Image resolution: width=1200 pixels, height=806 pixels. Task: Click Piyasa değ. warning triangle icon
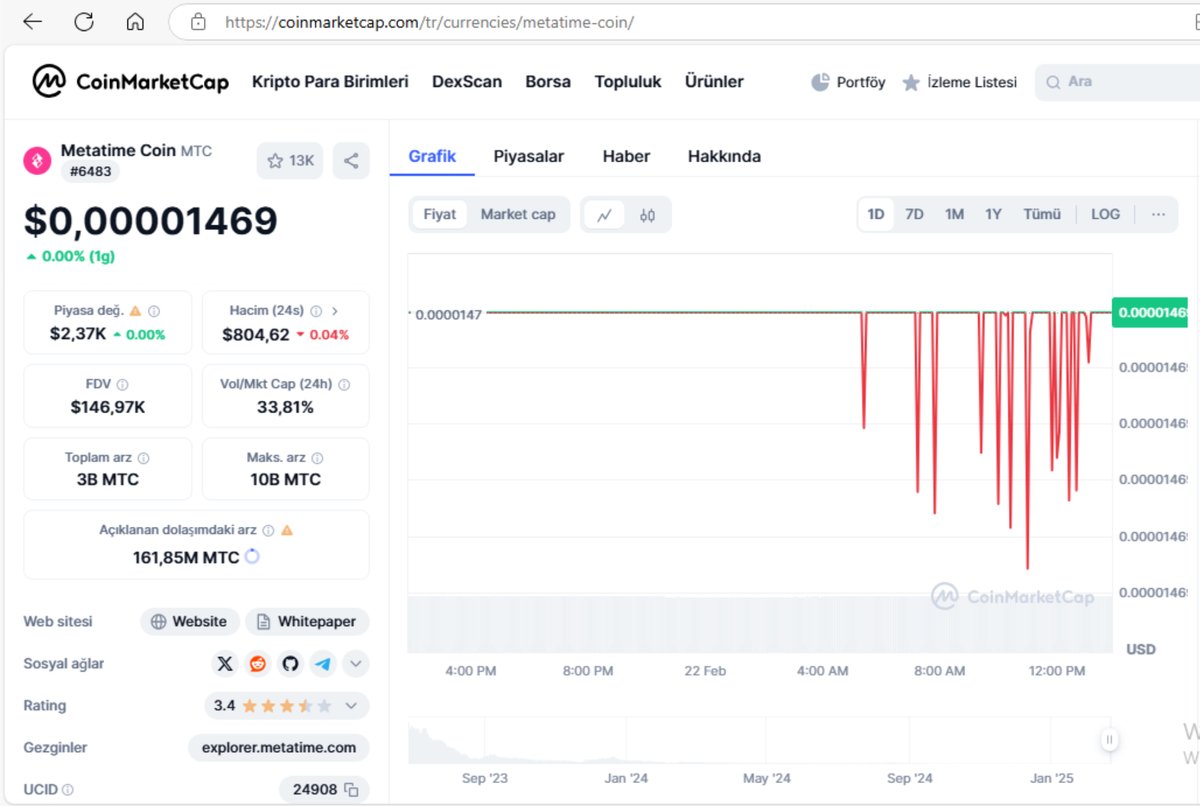pos(136,311)
